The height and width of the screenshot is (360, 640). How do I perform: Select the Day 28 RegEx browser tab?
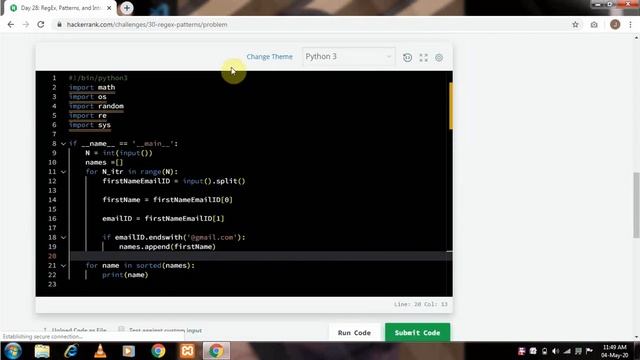click(x=60, y=8)
